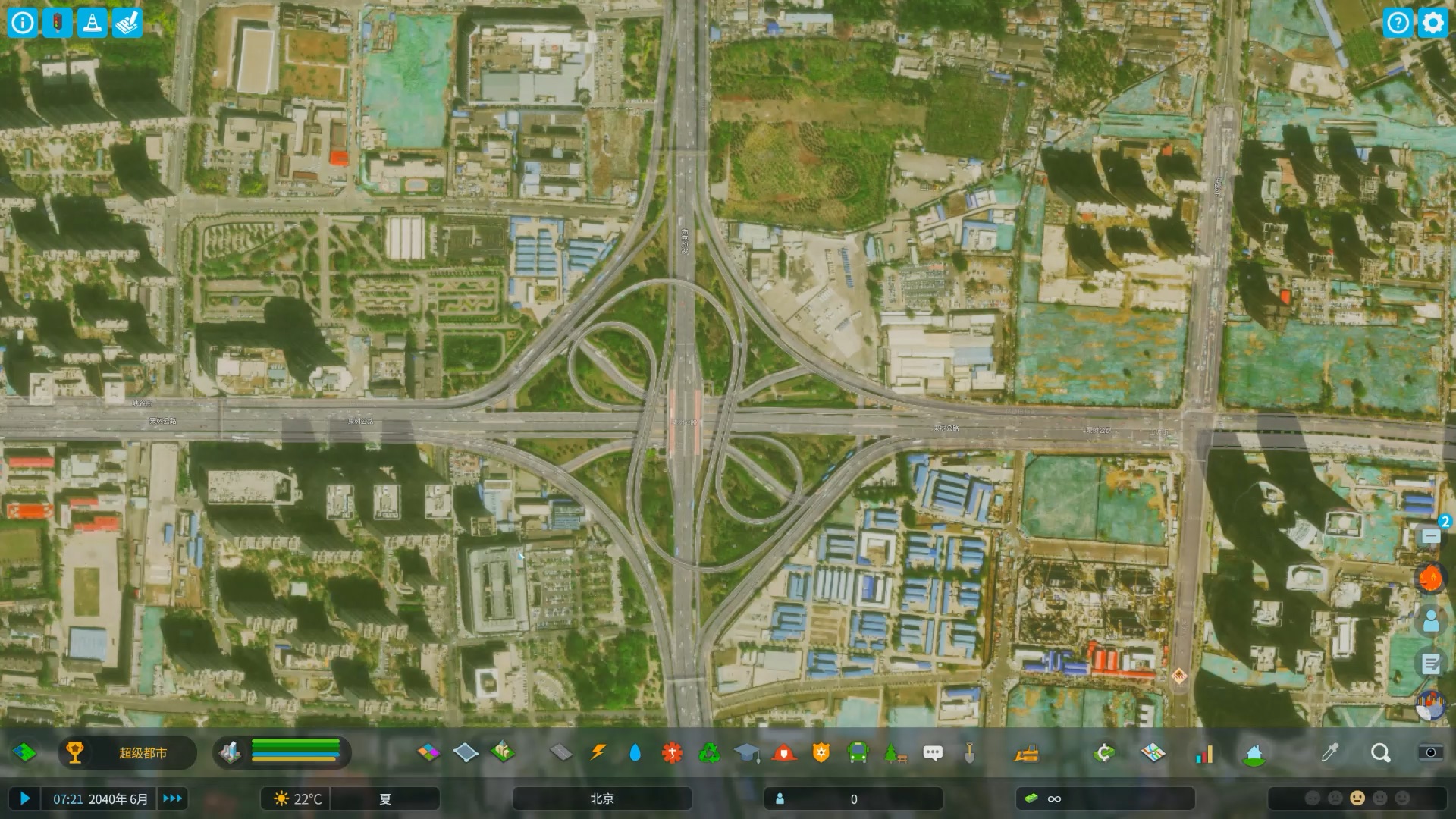Click the 22°C weather indicator
Image resolution: width=1456 pixels, height=819 pixels.
297,799
